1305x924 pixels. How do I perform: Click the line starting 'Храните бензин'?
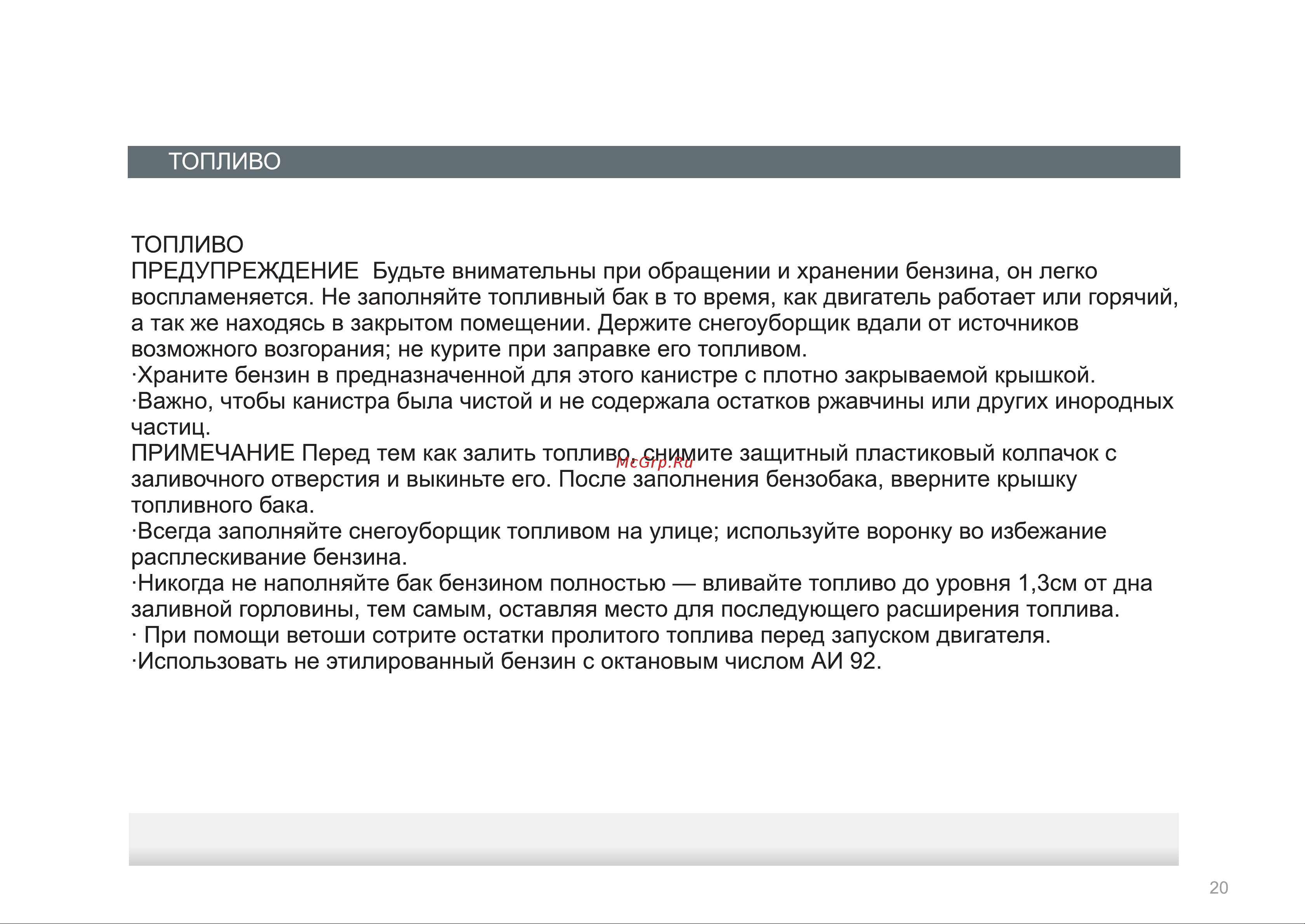613,376
